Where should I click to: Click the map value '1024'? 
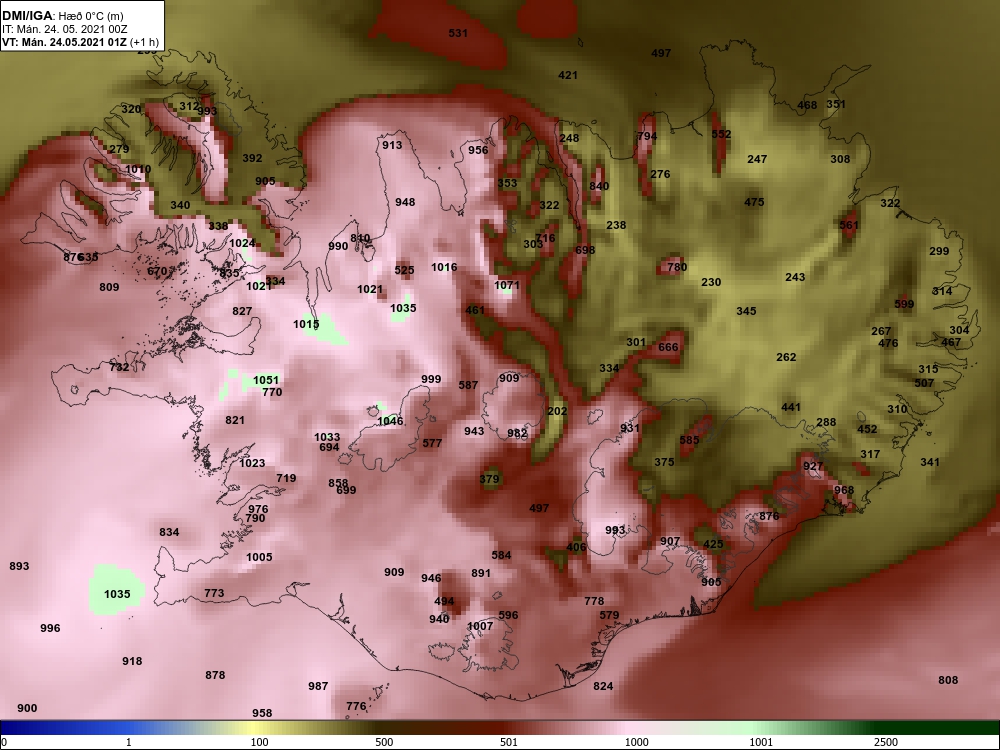click(x=242, y=244)
